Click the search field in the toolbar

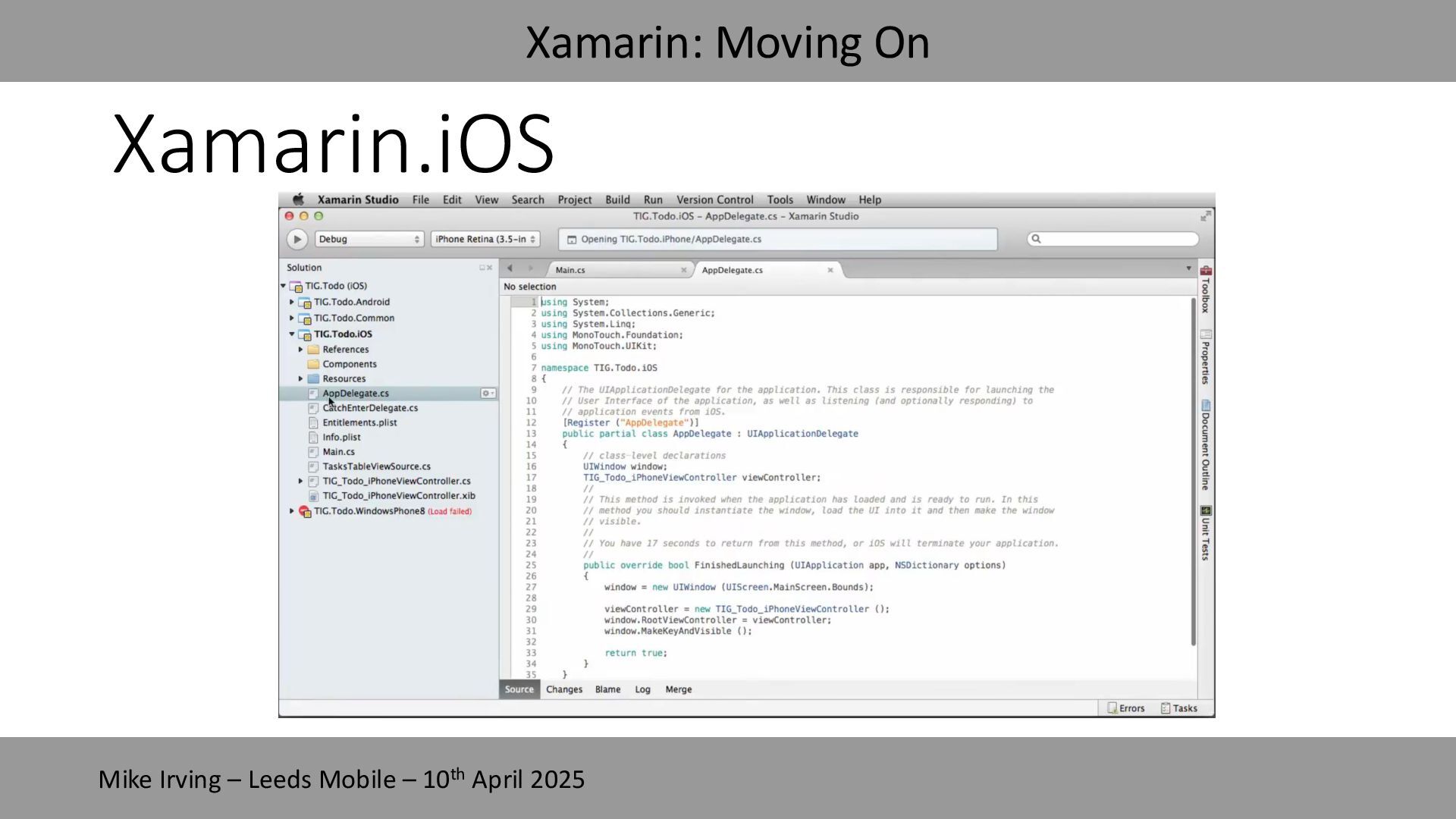(1112, 239)
